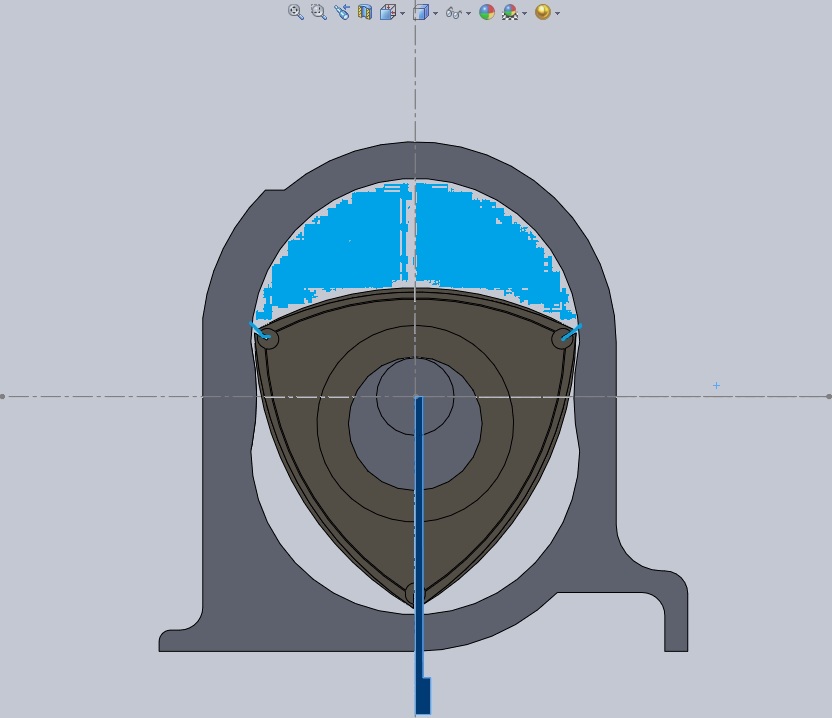
Task: Open the Edit Appearance color ball
Action: [487, 12]
